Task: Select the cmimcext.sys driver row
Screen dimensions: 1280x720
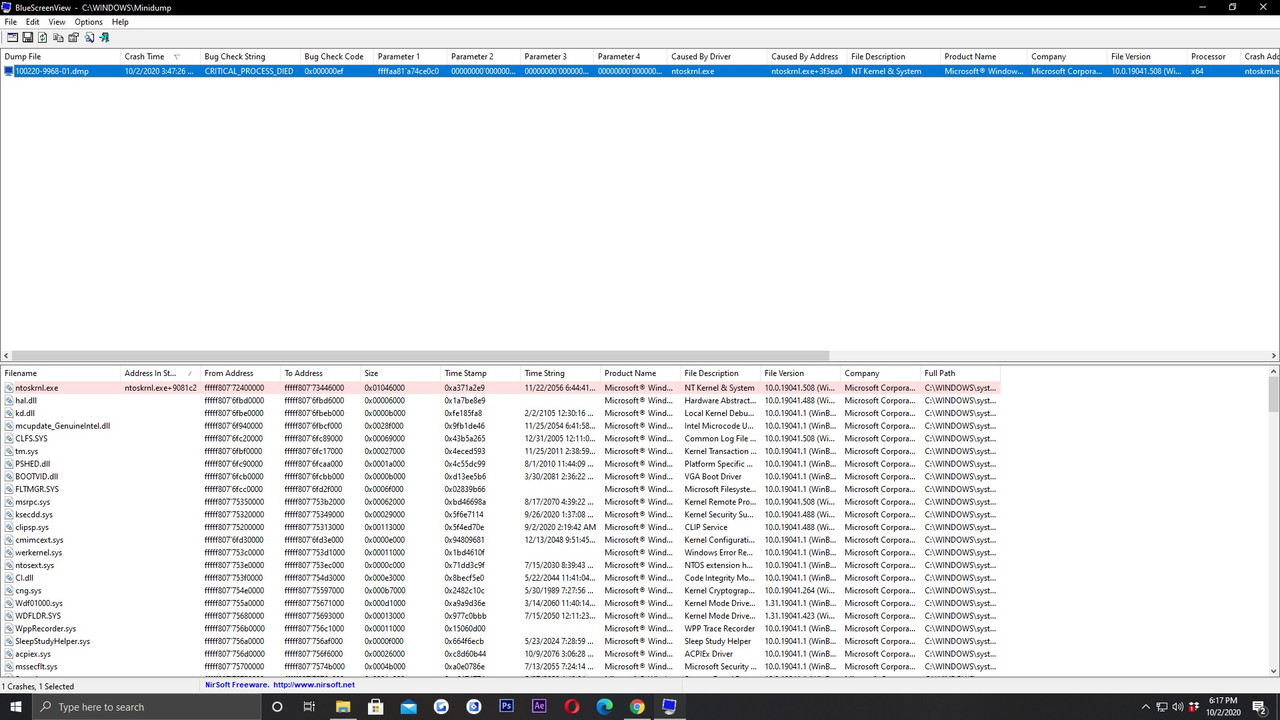Action: pos(500,540)
